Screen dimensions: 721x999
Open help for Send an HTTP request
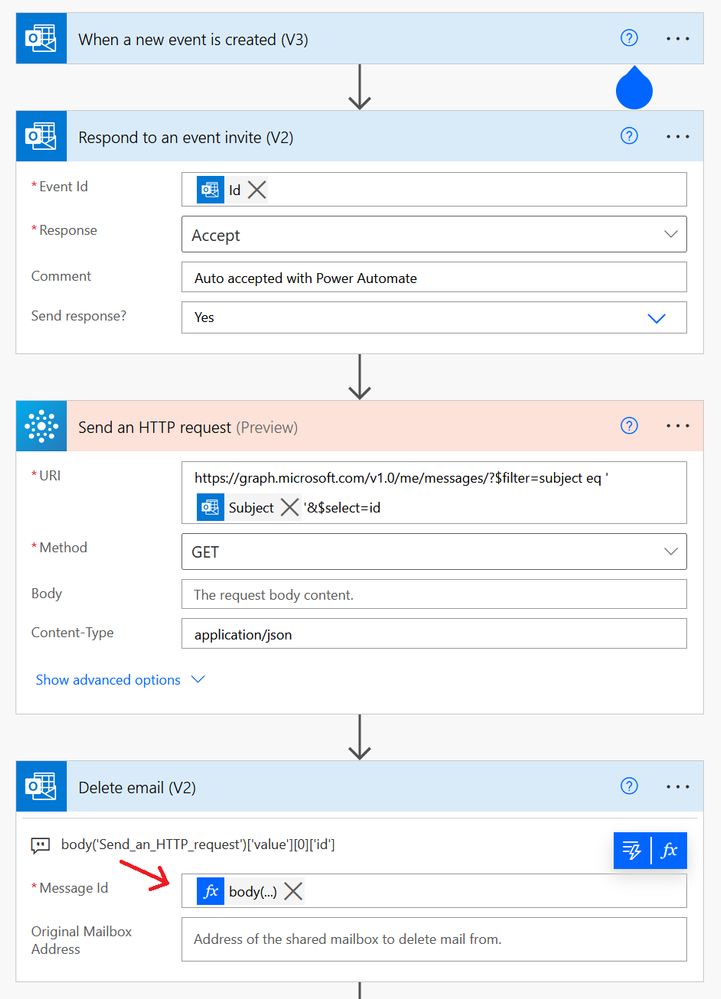pyautogui.click(x=629, y=426)
